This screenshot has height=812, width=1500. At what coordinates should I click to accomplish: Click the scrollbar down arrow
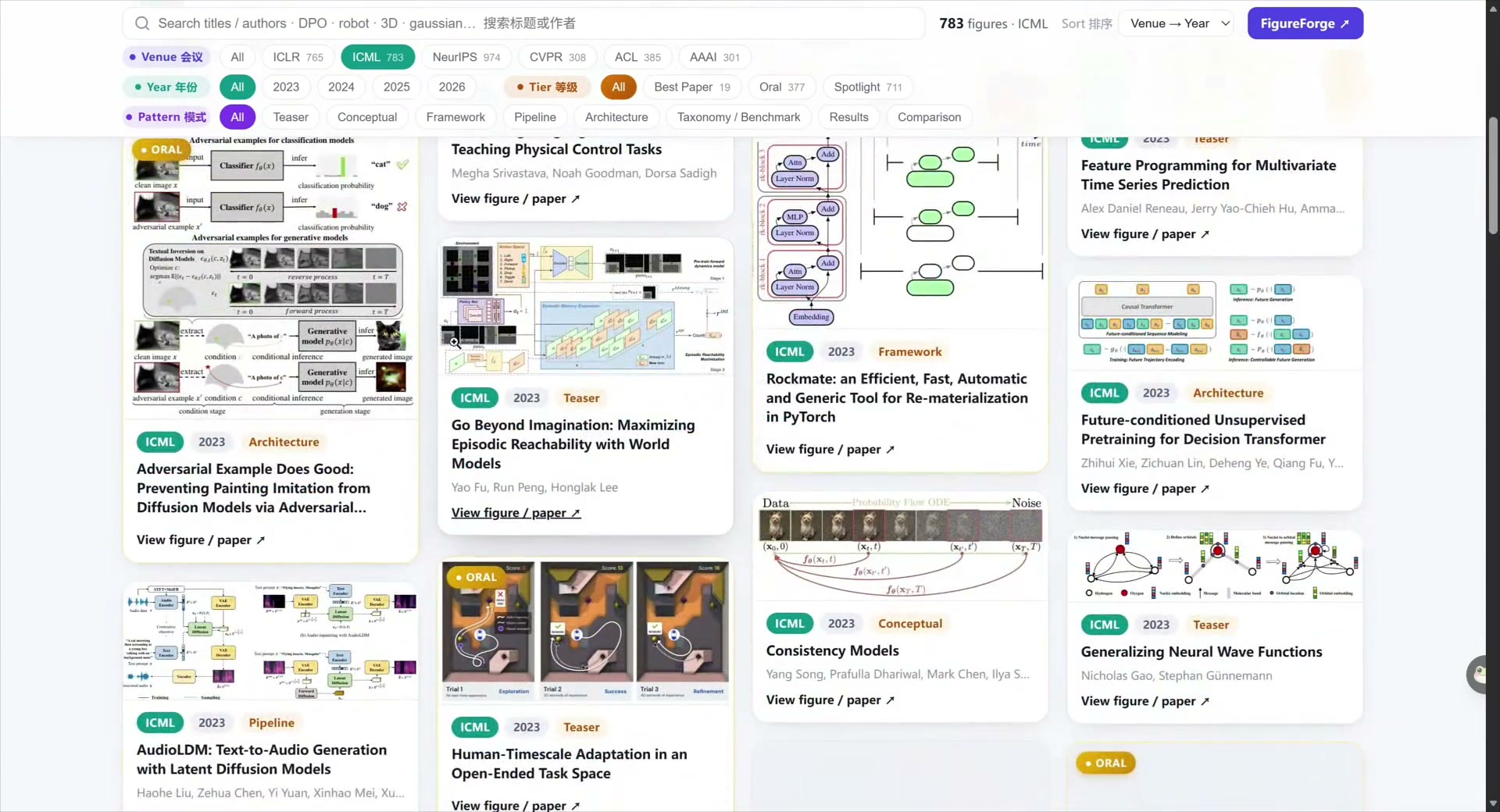point(1493,803)
